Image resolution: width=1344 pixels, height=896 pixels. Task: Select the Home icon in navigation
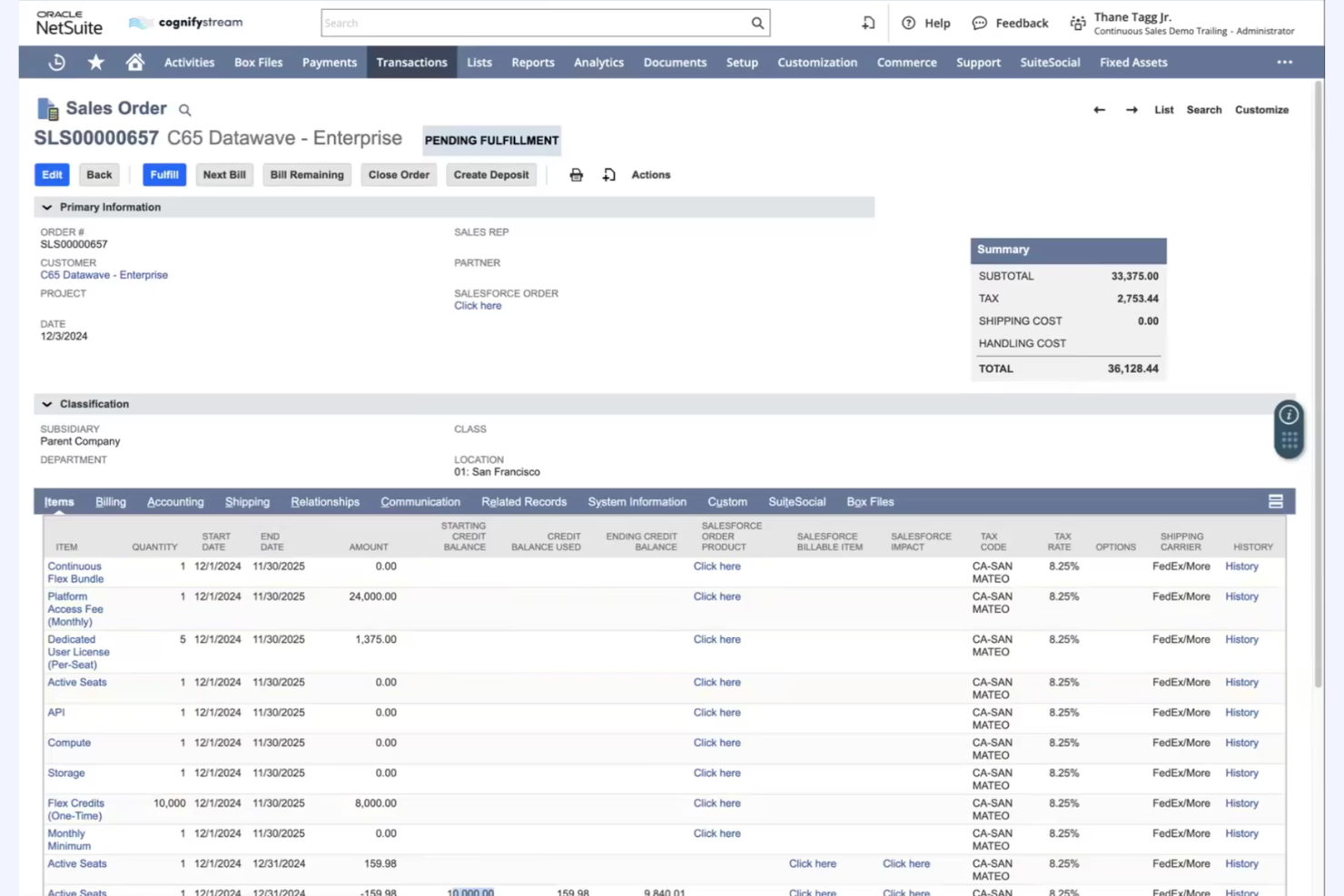click(x=134, y=62)
